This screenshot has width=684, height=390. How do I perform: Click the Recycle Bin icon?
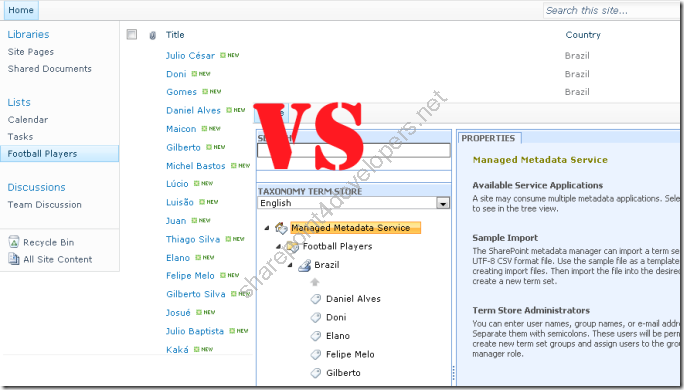click(14, 242)
